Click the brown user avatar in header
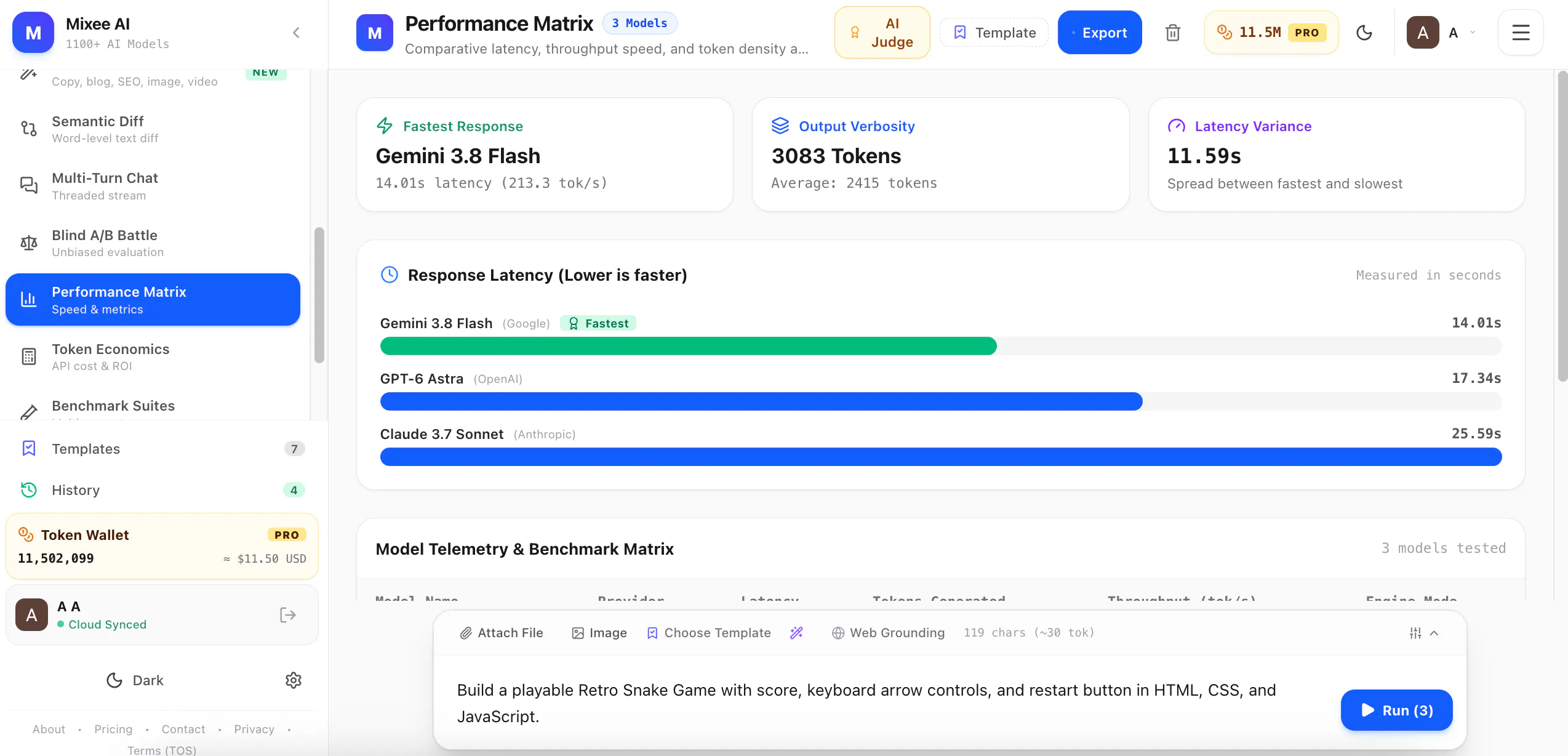This screenshot has width=1568, height=756. click(1423, 33)
